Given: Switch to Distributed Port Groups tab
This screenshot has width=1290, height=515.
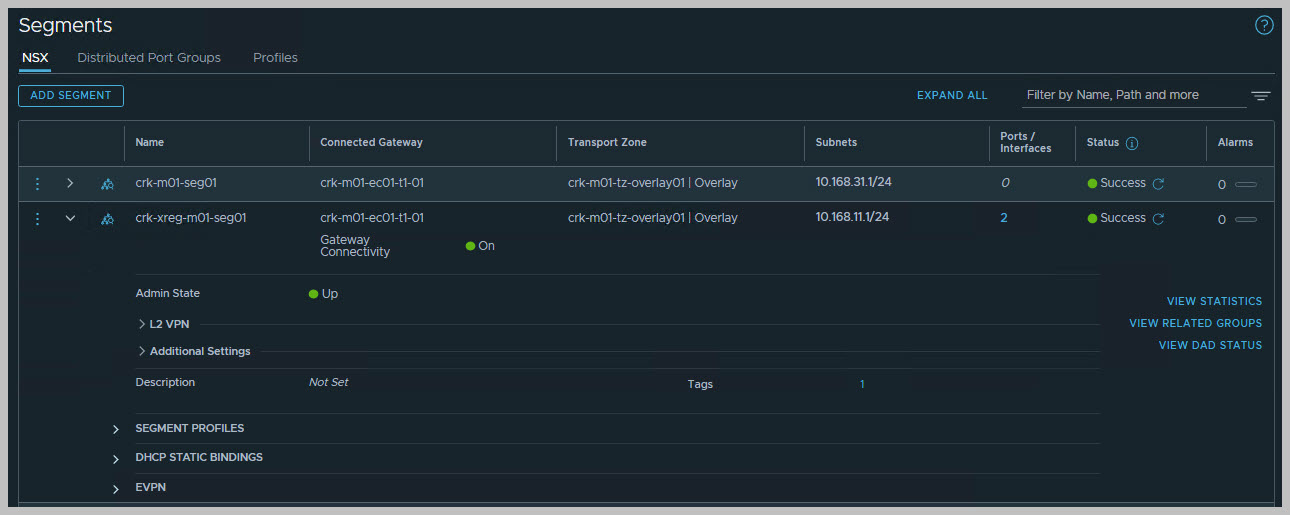Looking at the screenshot, I should [x=149, y=58].
